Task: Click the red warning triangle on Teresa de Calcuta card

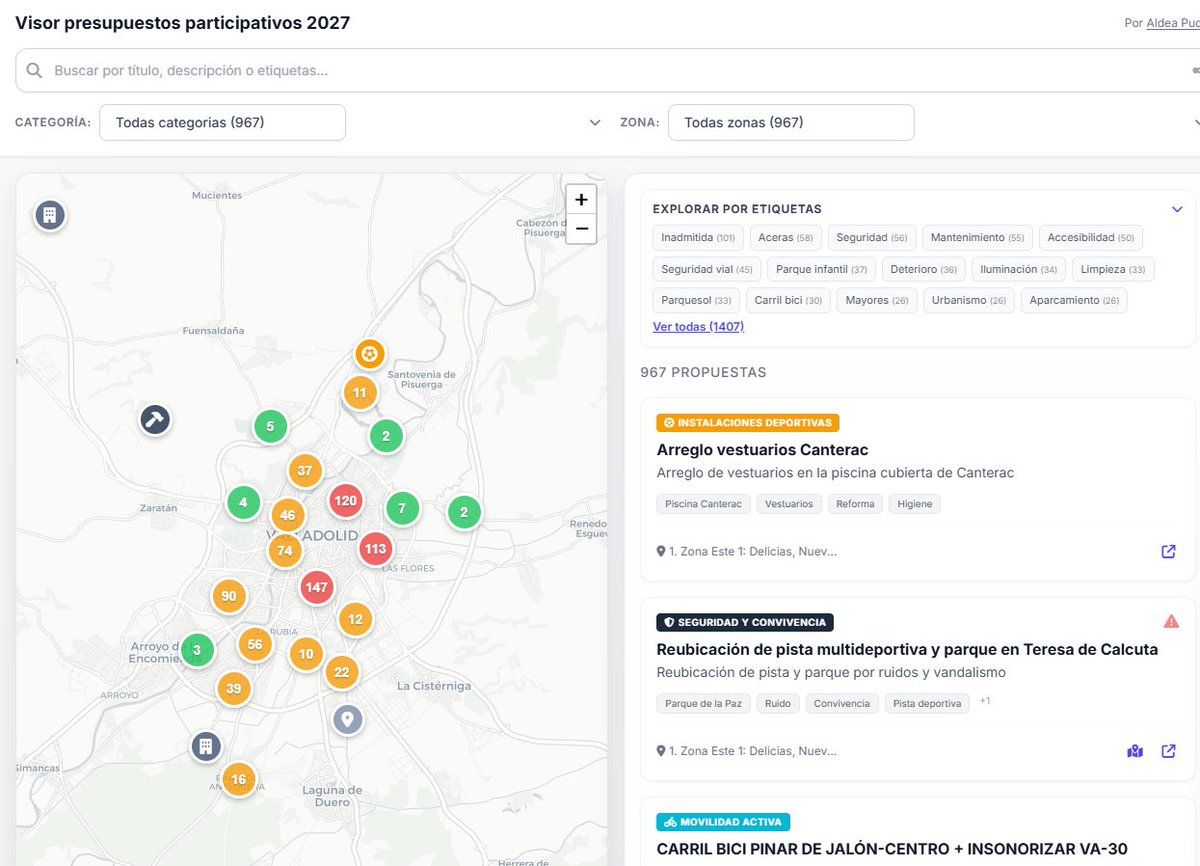Action: click(1170, 620)
